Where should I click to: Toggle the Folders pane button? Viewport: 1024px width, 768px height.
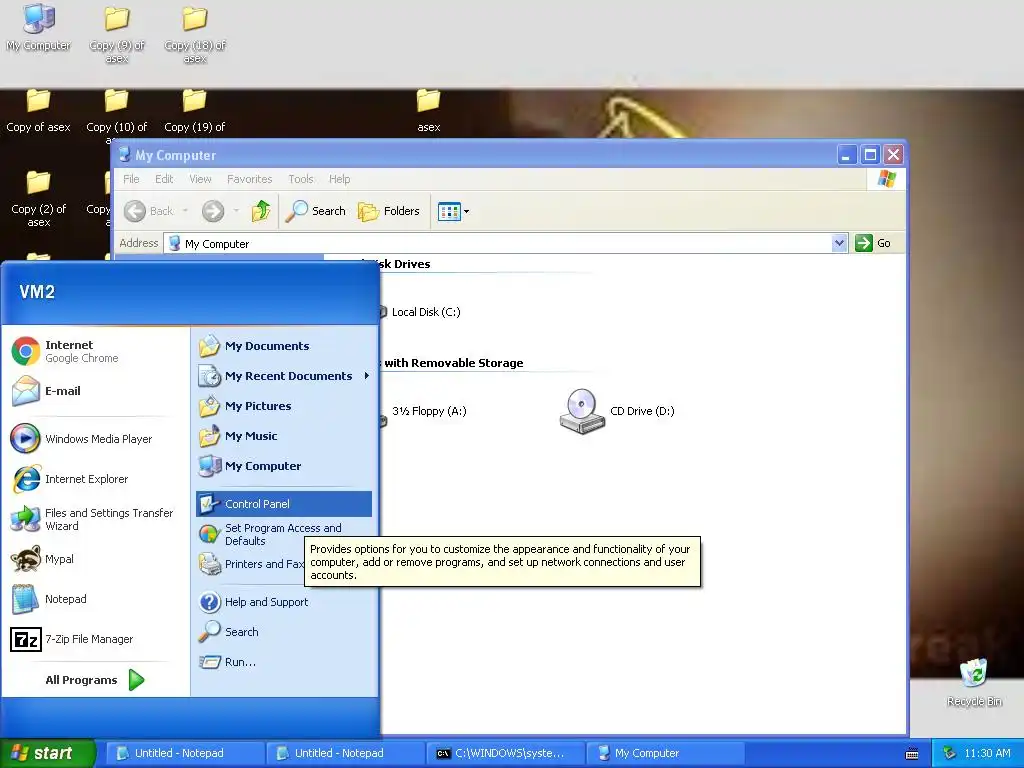(x=389, y=211)
